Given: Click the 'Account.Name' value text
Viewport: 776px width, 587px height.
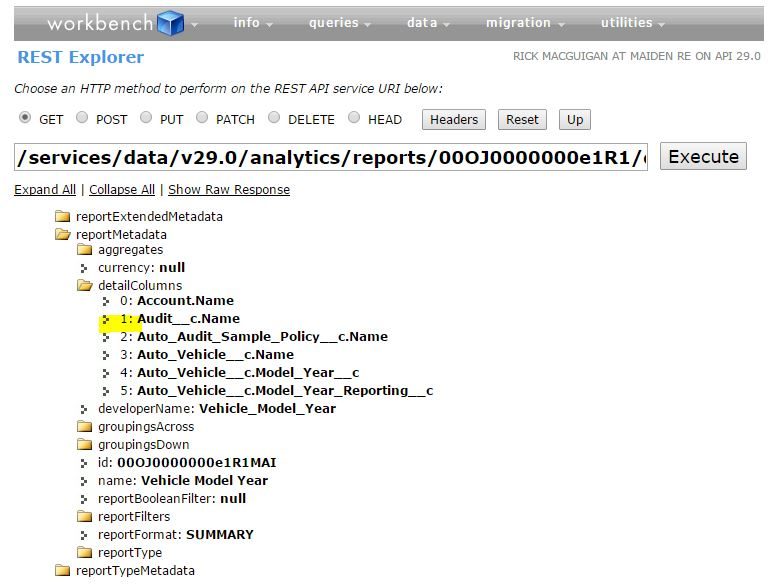Looking at the screenshot, I should 186,300.
